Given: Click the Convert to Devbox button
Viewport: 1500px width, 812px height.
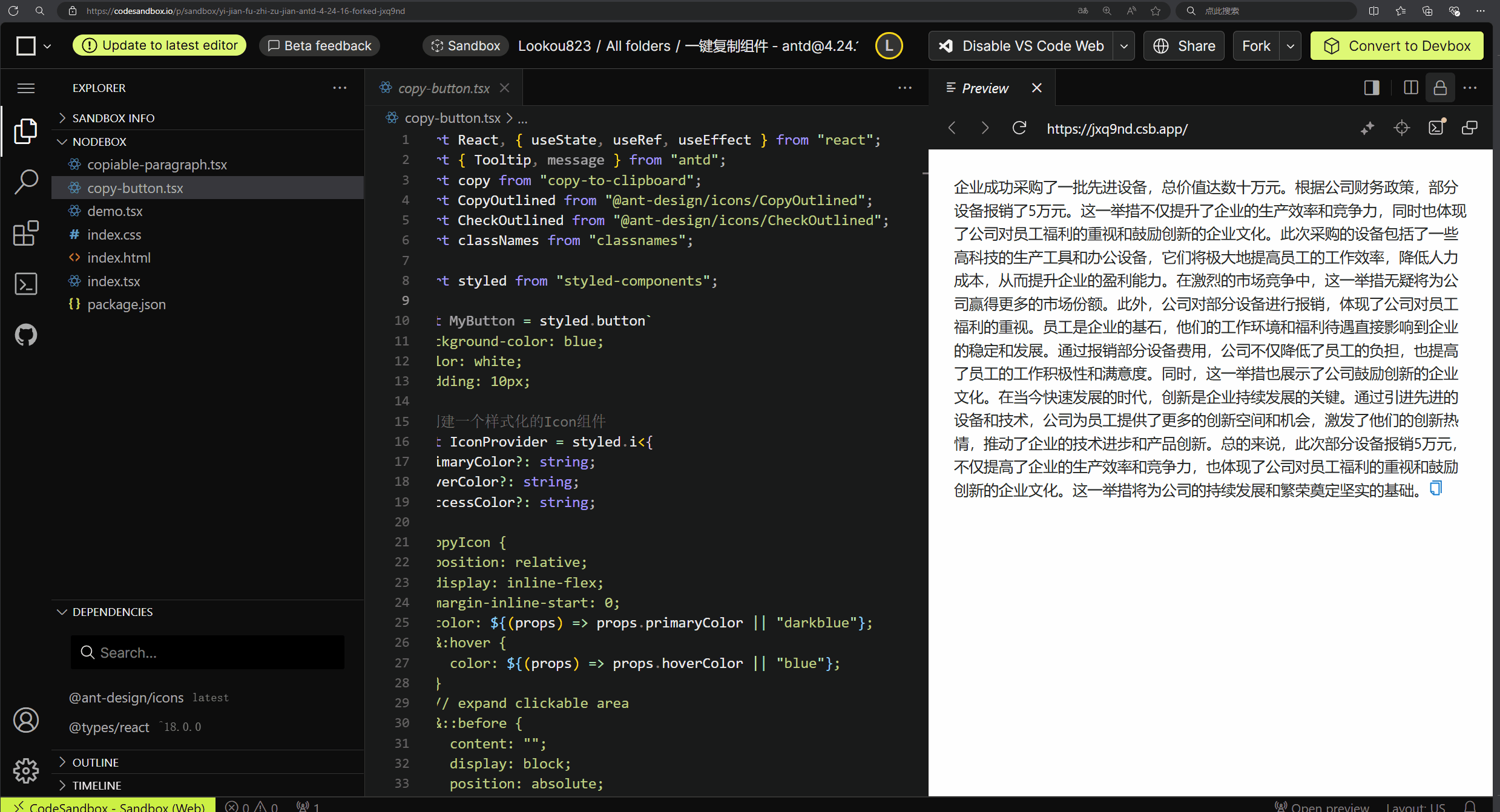Looking at the screenshot, I should pyautogui.click(x=1396, y=46).
